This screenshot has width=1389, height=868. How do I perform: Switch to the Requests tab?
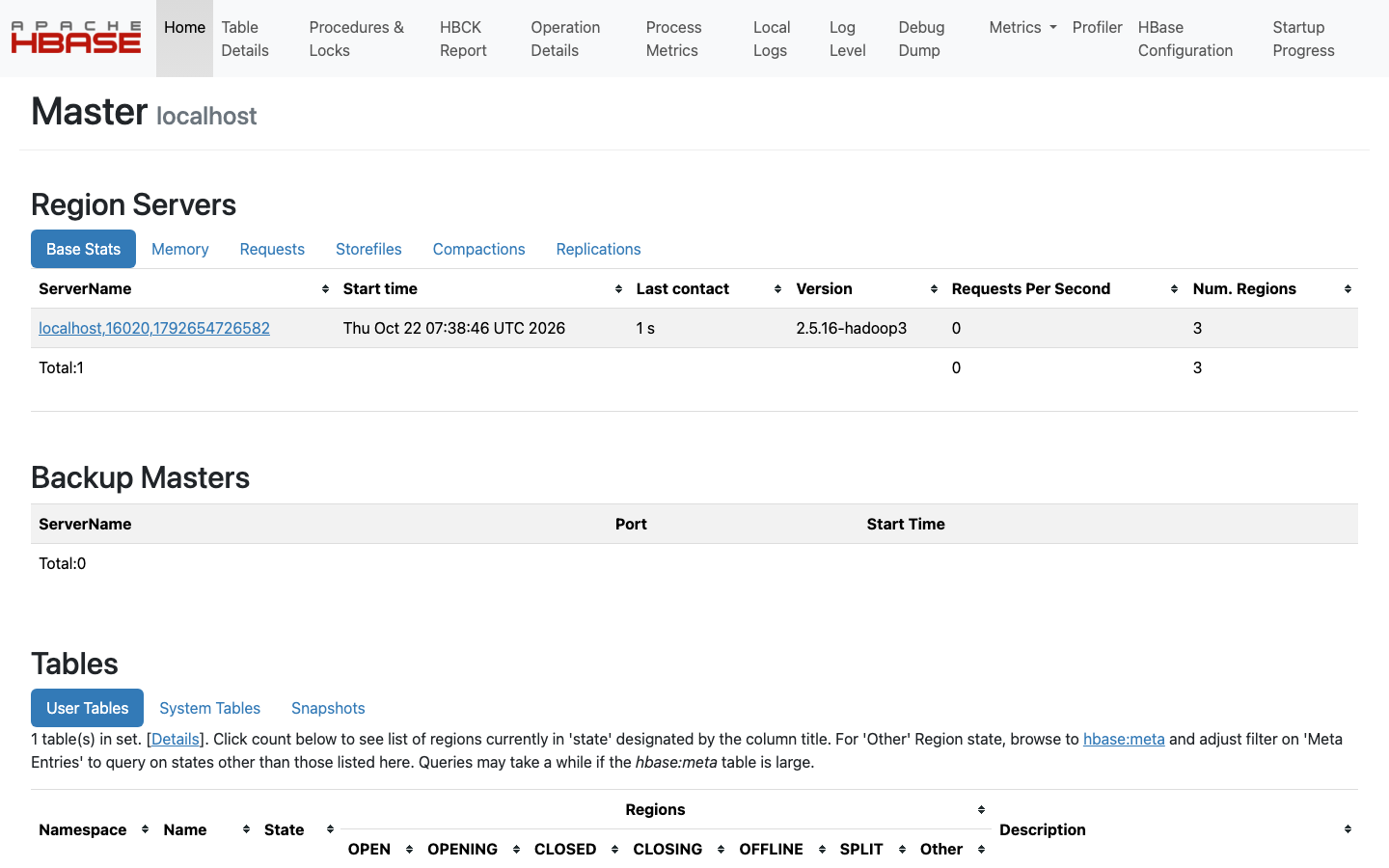click(x=272, y=249)
